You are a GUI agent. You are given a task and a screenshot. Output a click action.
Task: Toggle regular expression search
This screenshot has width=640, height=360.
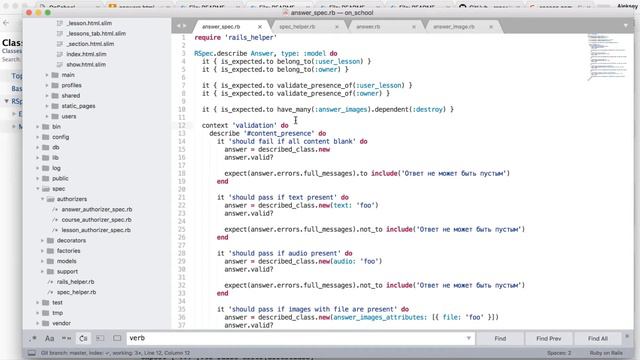(33, 338)
